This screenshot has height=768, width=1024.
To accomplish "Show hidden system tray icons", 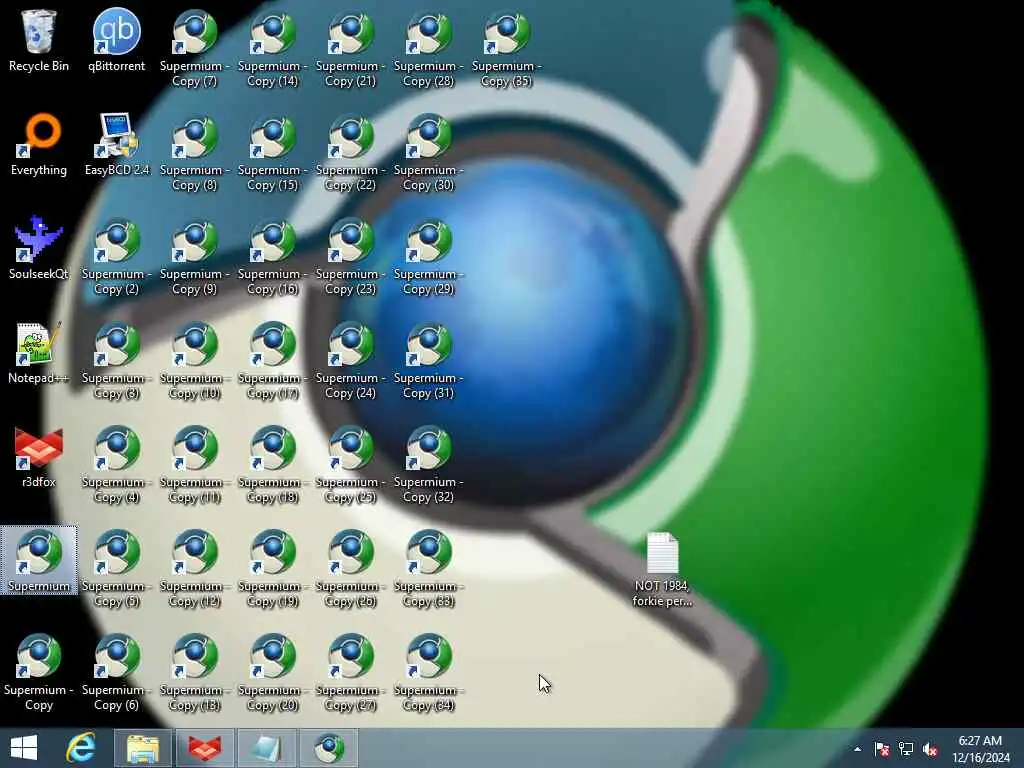I will click(x=857, y=749).
